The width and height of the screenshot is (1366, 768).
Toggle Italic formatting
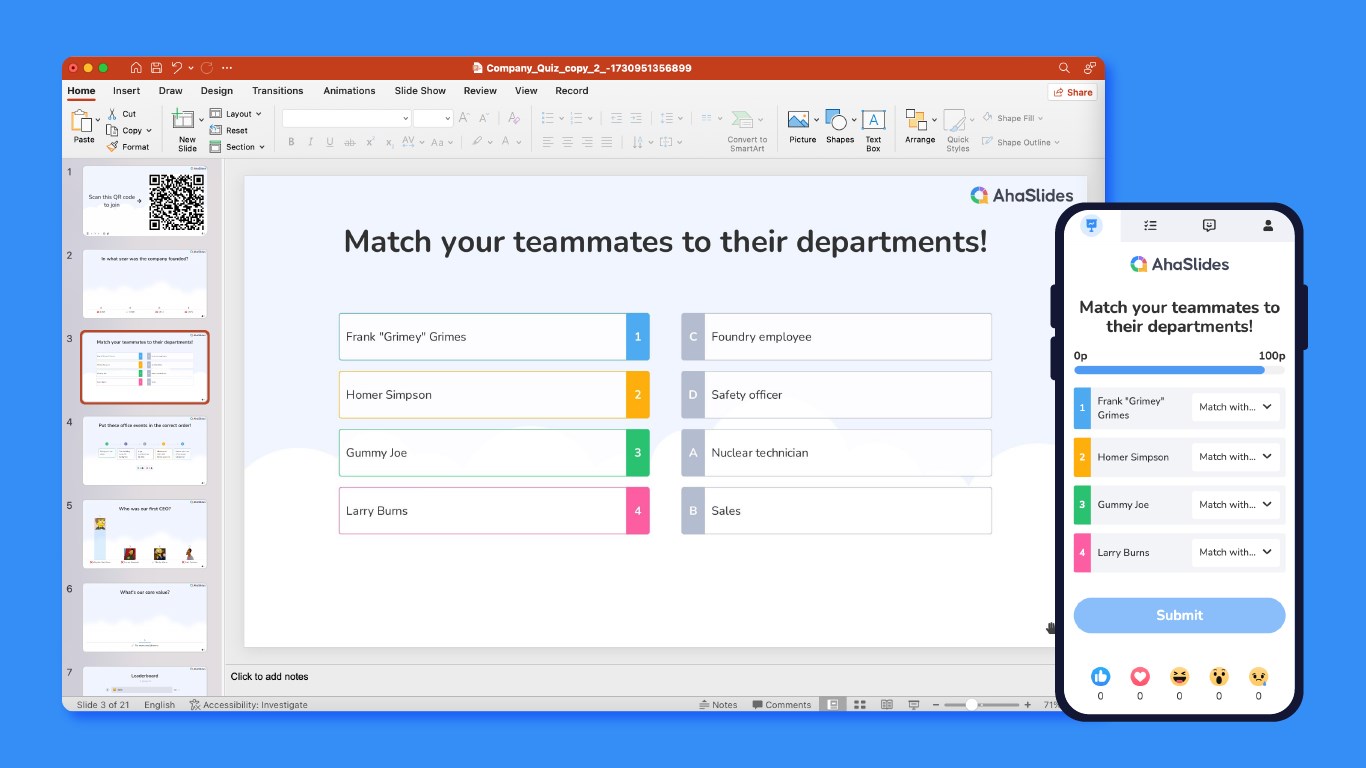tap(310, 142)
